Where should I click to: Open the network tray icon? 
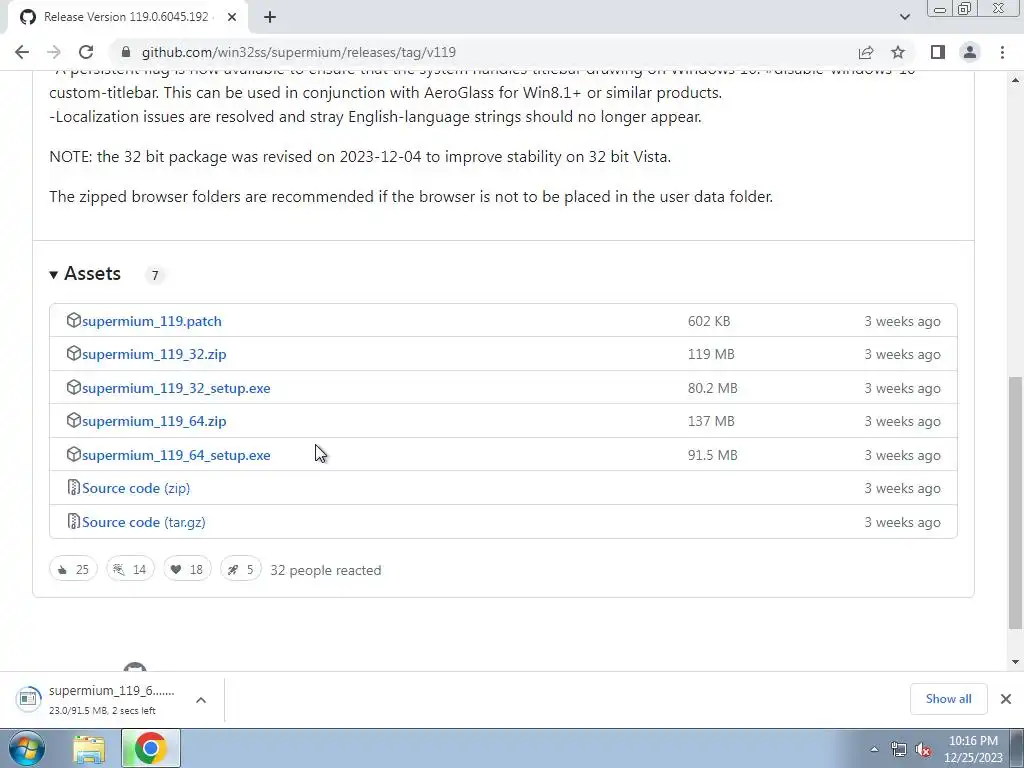point(899,750)
